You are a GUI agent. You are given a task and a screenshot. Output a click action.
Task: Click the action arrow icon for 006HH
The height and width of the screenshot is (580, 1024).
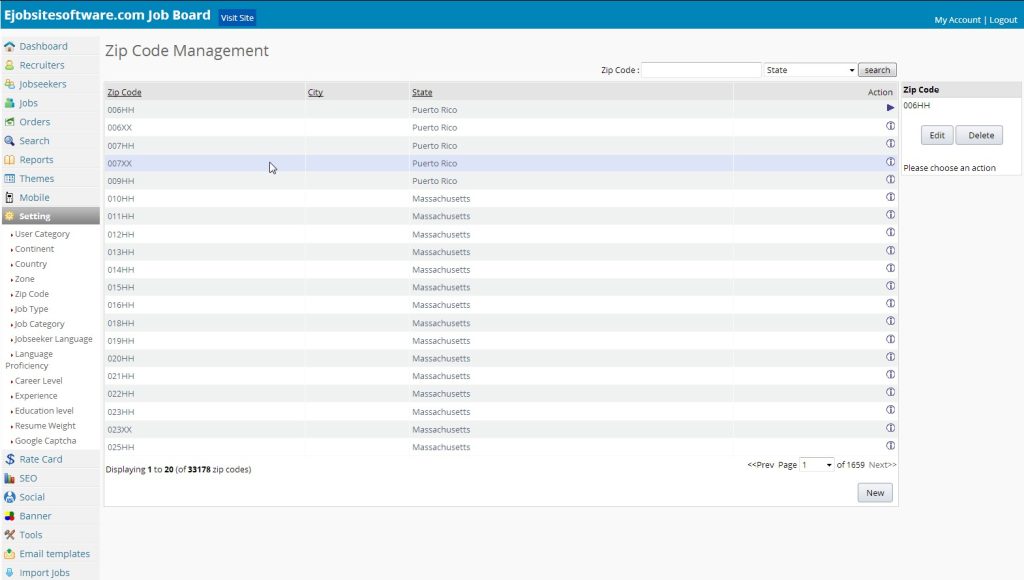click(x=890, y=108)
